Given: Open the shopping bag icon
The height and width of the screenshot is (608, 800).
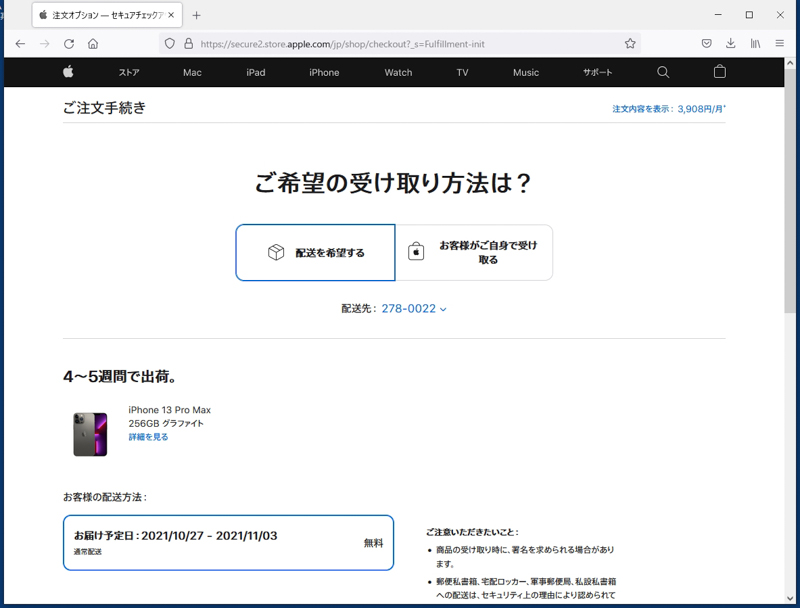Looking at the screenshot, I should 719,72.
